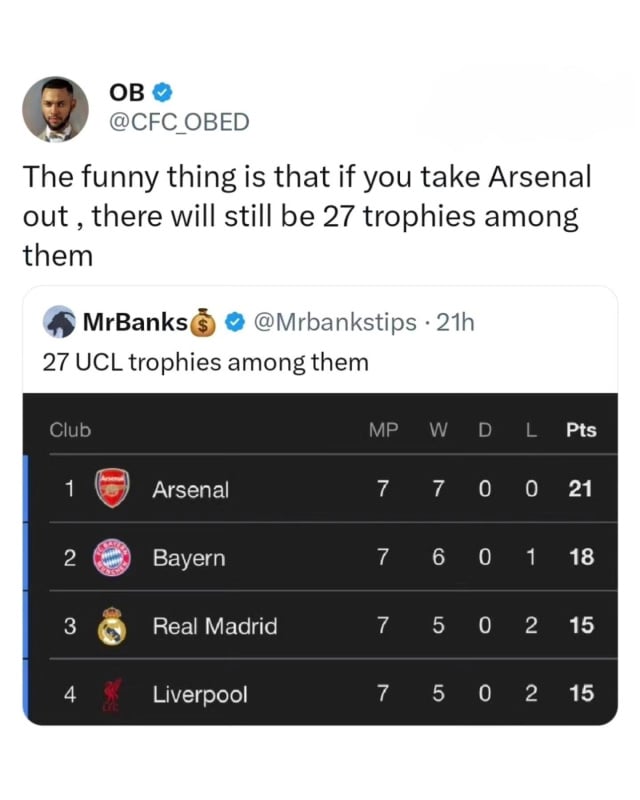Click the Liverpool club crest icon
Image resolution: width=640 pixels, height=800 pixels.
111,694
